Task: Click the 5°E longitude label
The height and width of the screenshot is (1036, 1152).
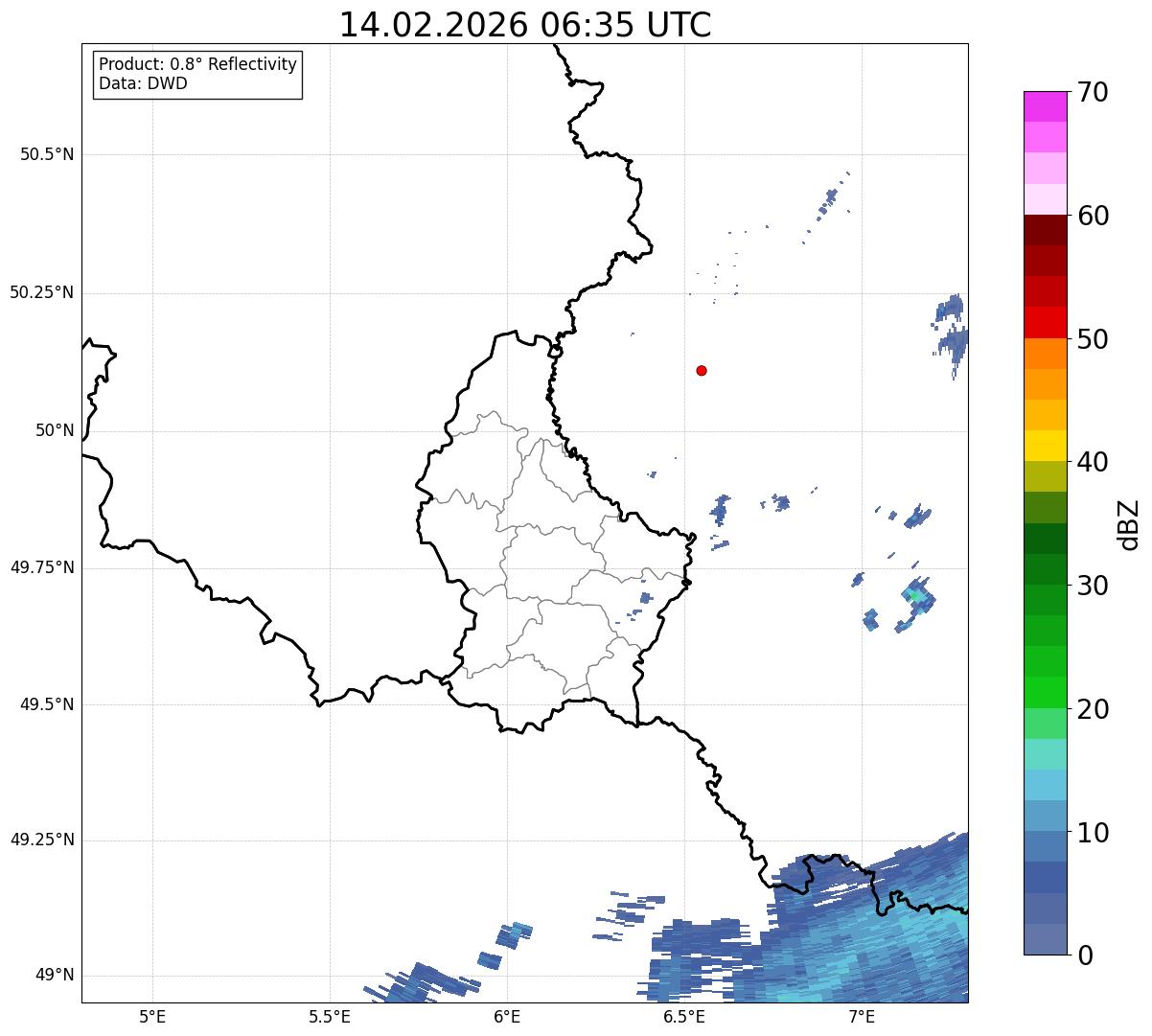Action: 152,1016
